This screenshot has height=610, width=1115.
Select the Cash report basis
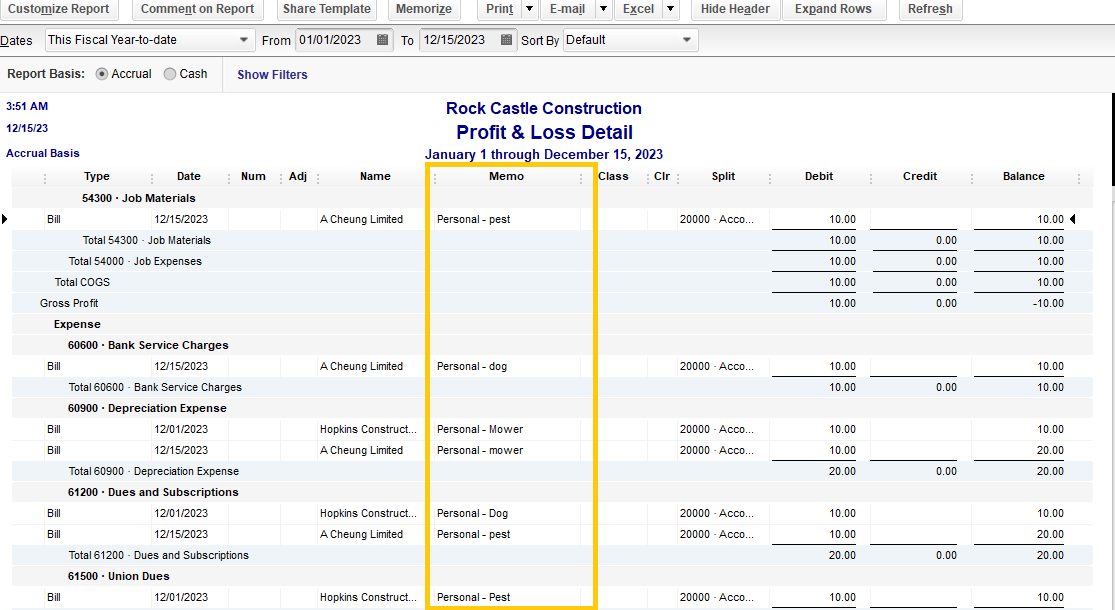tap(169, 73)
